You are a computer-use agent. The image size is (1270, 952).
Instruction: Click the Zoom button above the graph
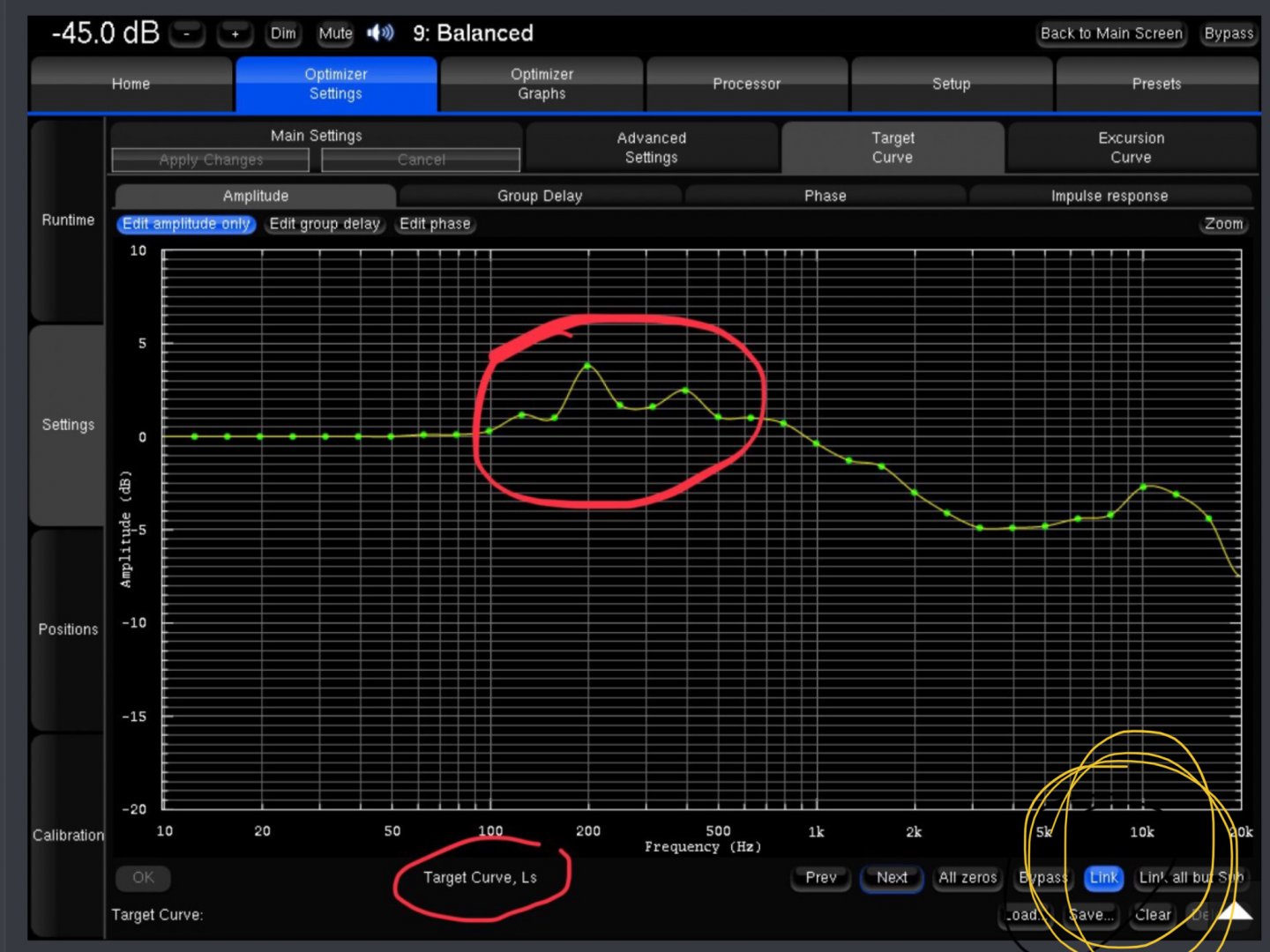coord(1223,224)
